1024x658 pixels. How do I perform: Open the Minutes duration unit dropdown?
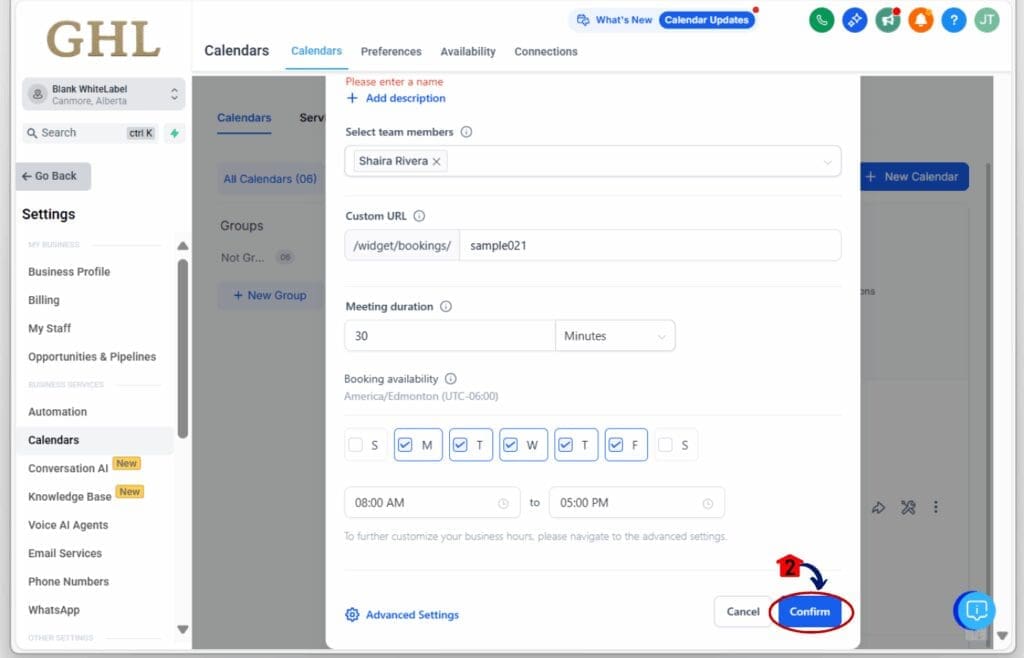(615, 336)
